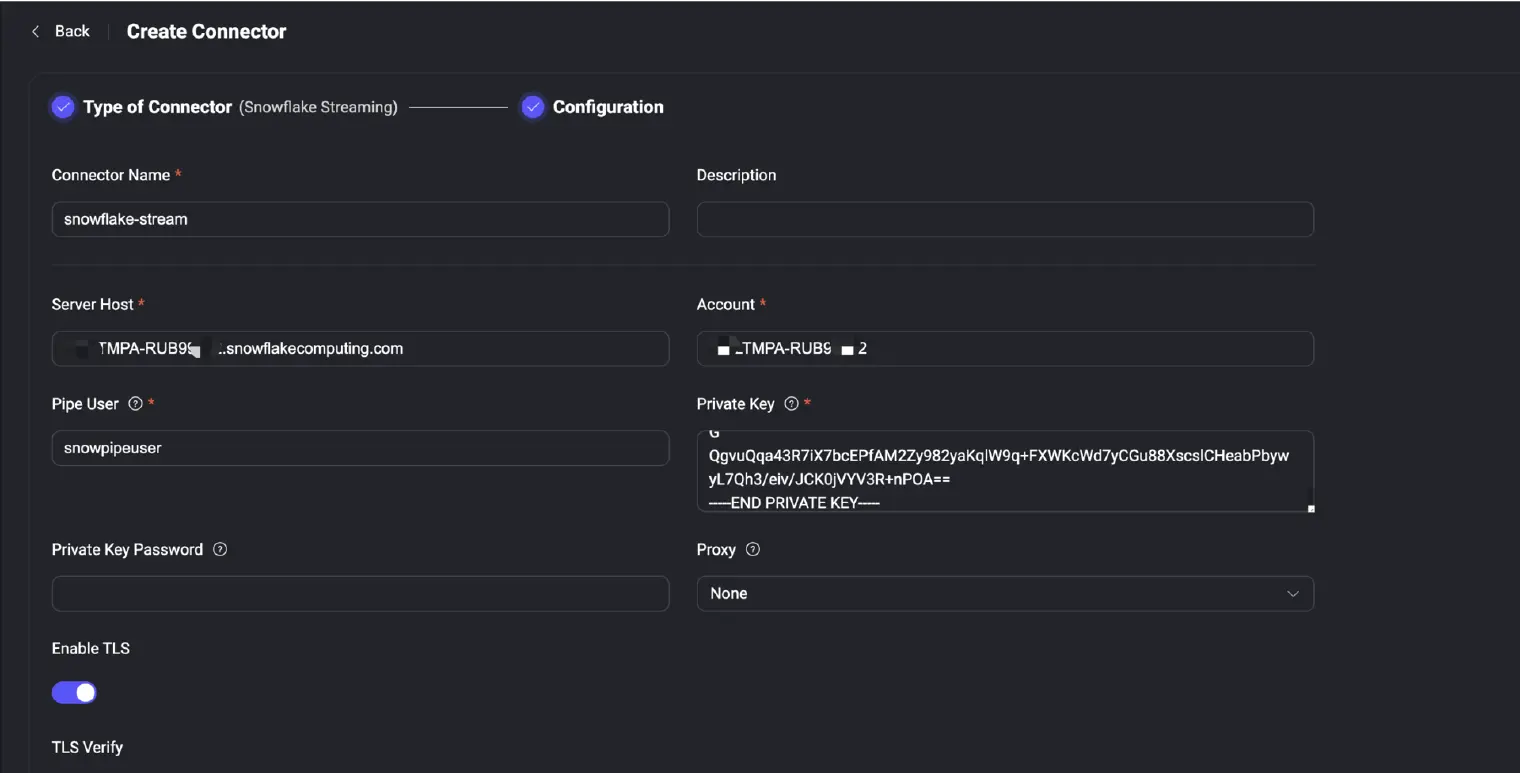Click into the Description field
The image size is (1520, 773).
coord(1004,219)
